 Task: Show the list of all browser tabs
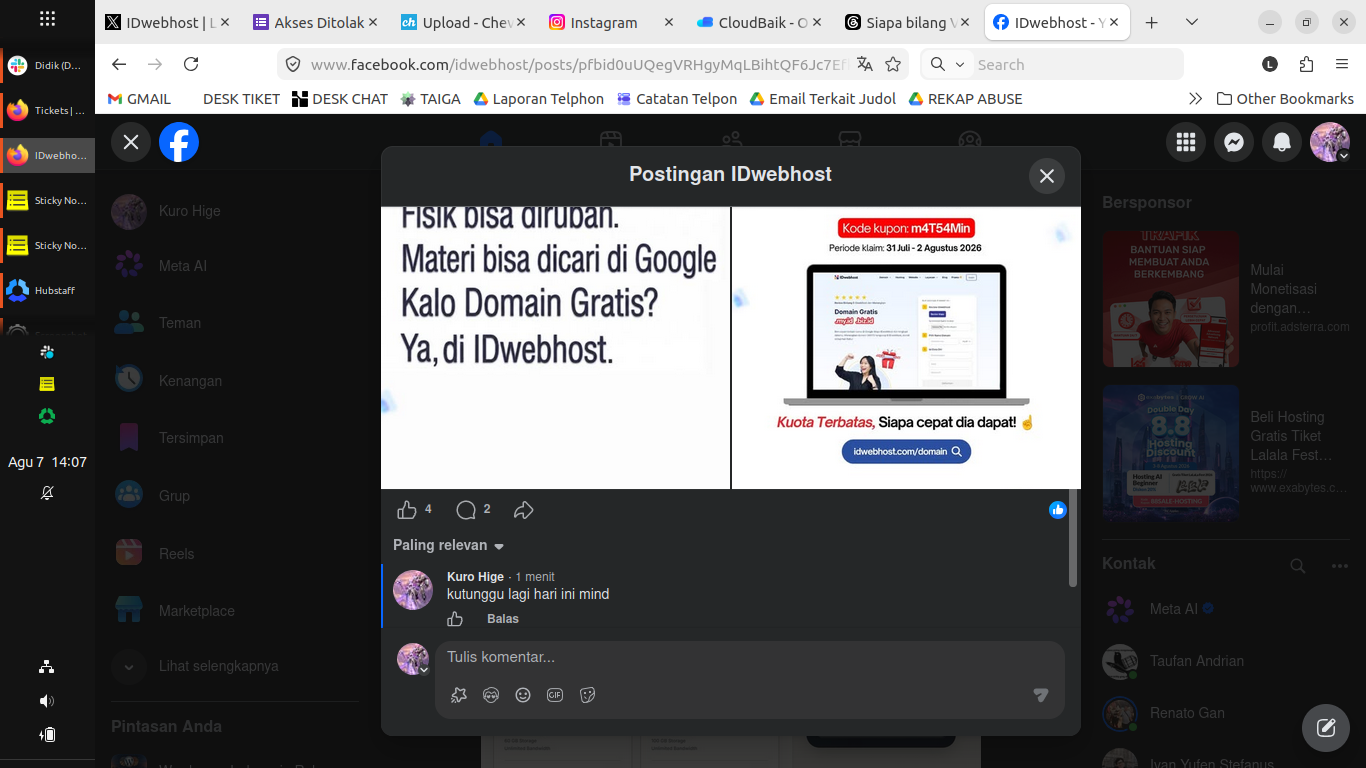pos(1192,22)
